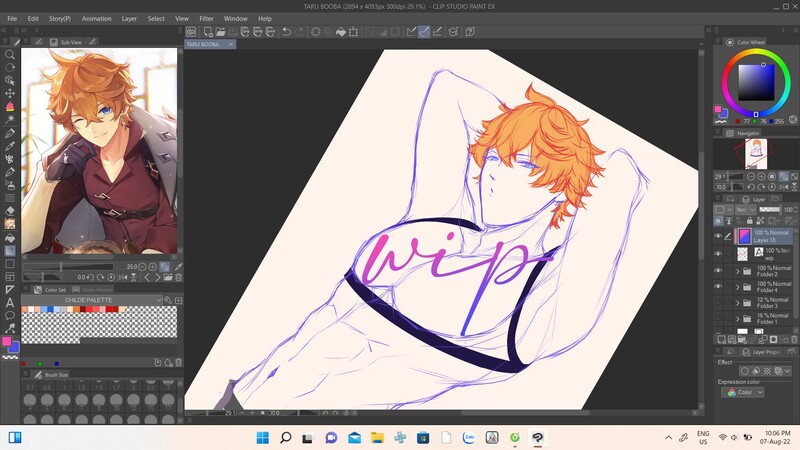
Task: Click the Open file folder icon
Action: click(220, 32)
